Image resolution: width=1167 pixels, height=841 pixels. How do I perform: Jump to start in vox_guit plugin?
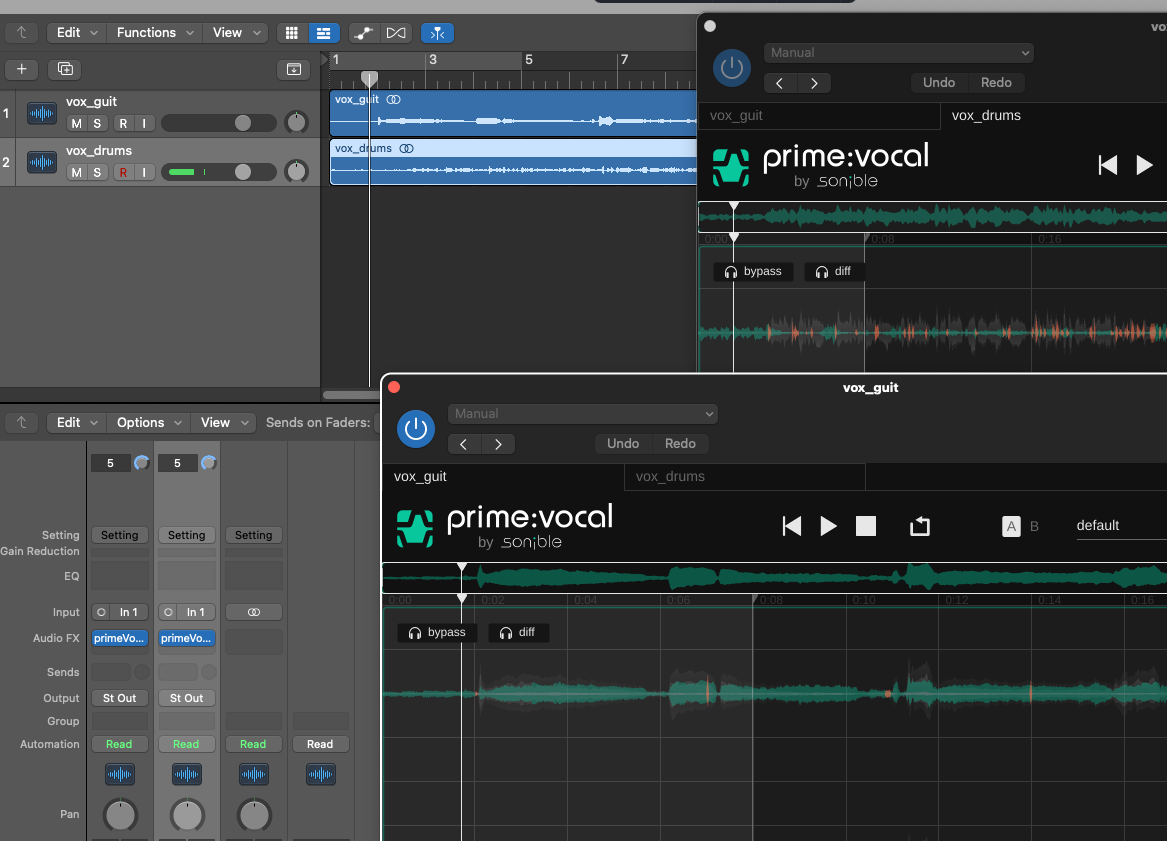[792, 526]
